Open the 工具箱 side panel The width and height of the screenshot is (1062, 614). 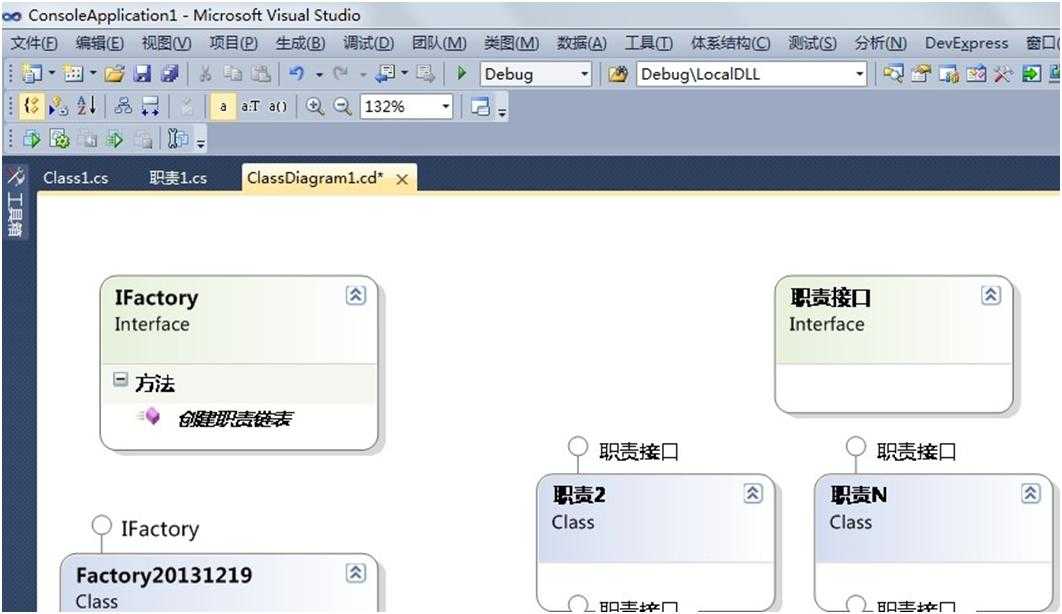click(16, 203)
